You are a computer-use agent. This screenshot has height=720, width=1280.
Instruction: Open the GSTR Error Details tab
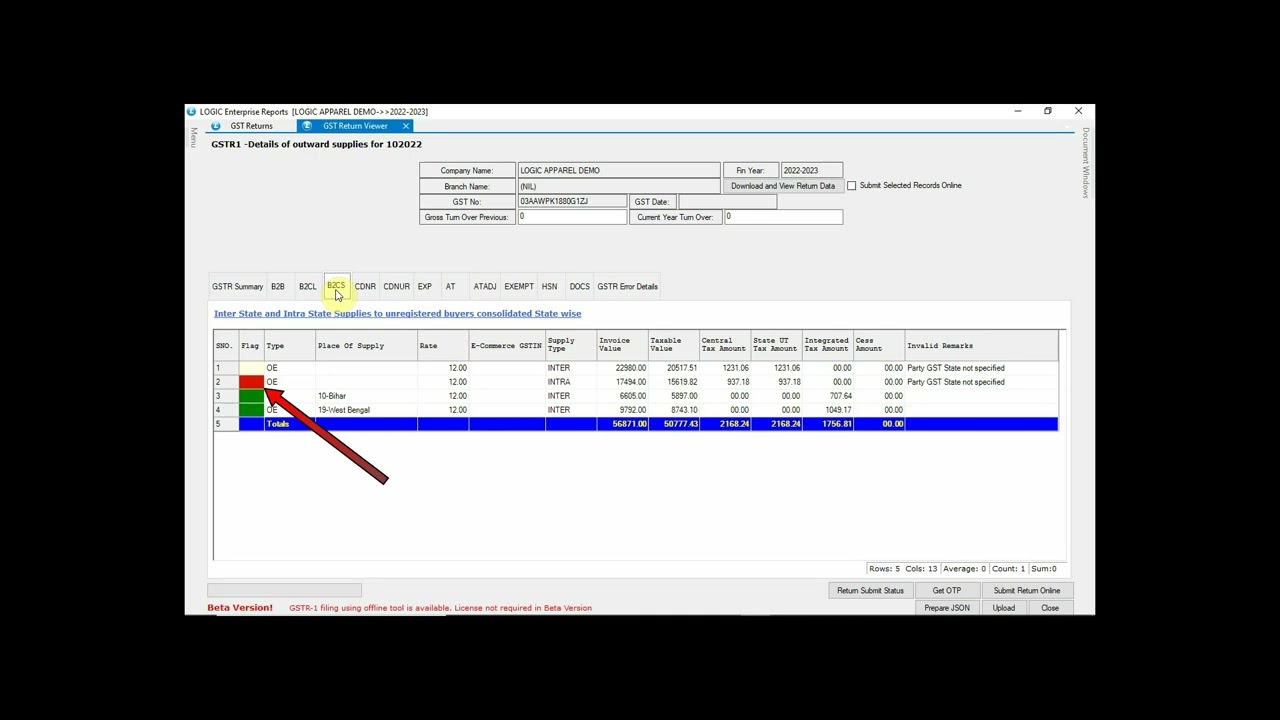point(627,287)
